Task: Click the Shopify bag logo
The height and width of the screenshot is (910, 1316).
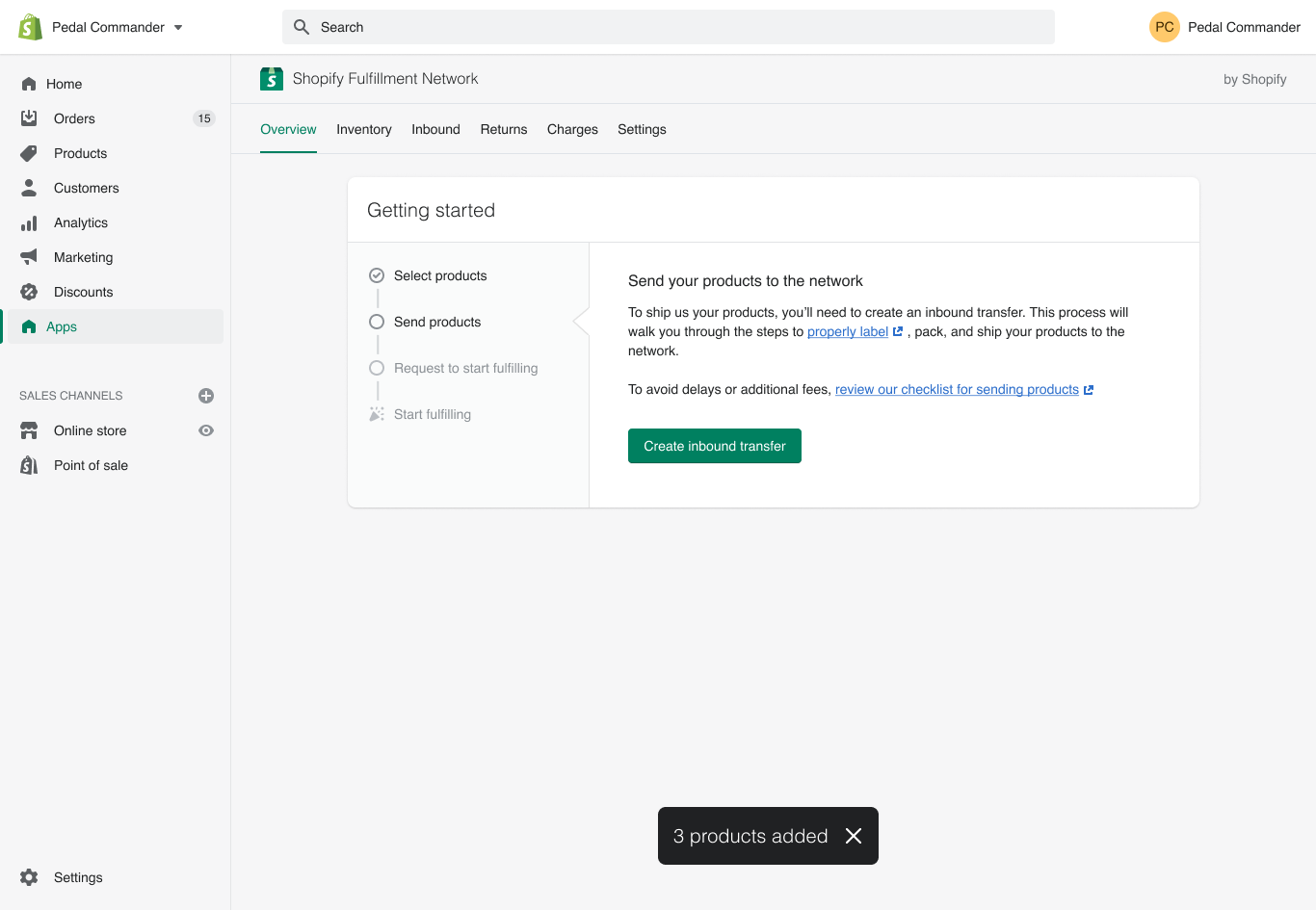Action: click(x=31, y=27)
